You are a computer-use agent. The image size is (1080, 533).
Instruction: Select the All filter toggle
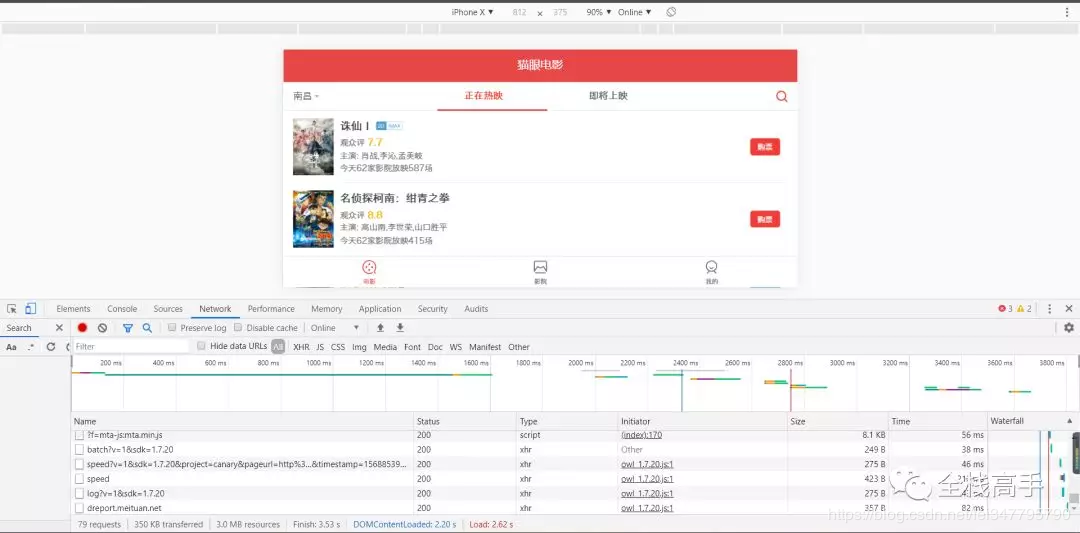pos(278,347)
